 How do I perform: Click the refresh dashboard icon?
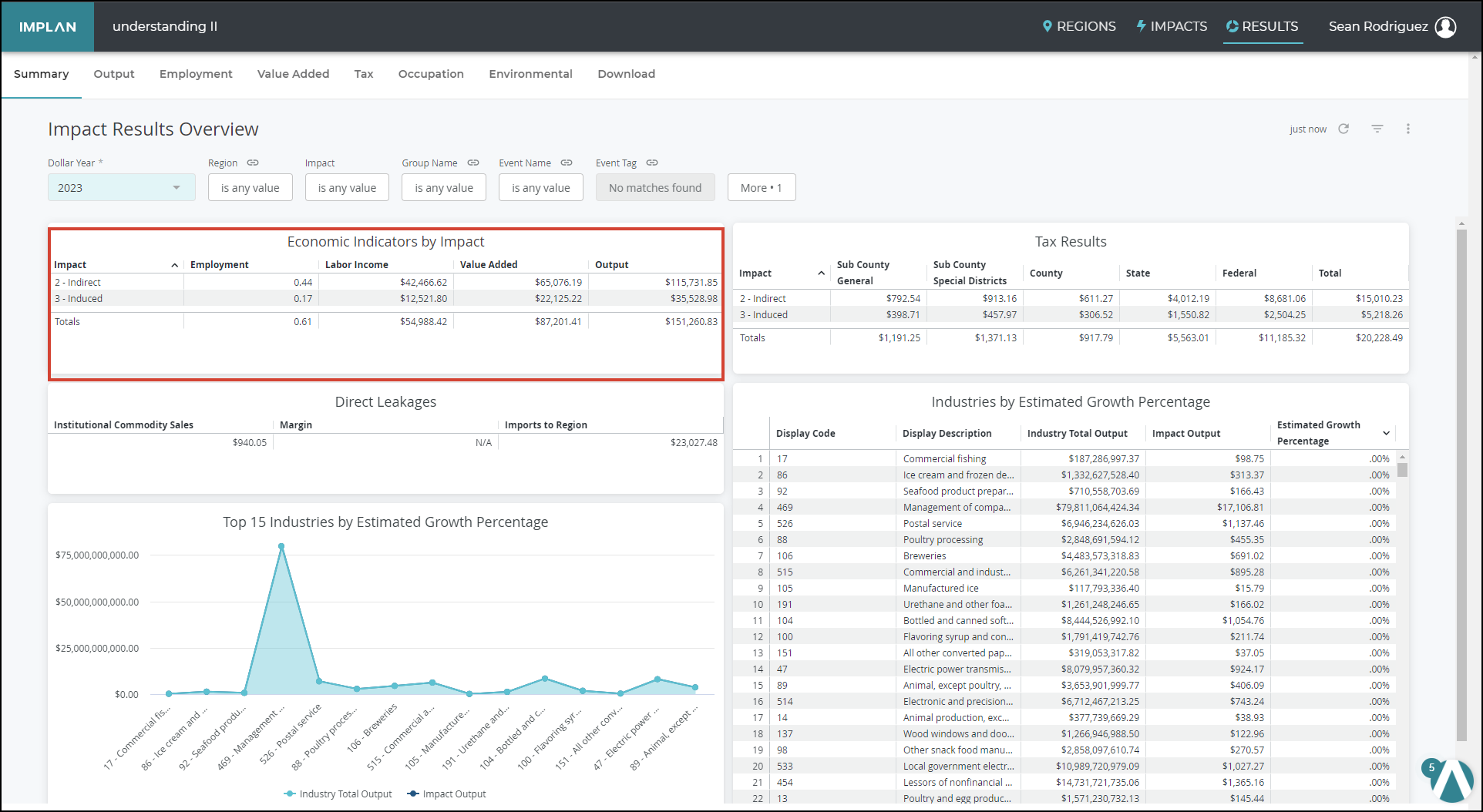pyautogui.click(x=1343, y=129)
